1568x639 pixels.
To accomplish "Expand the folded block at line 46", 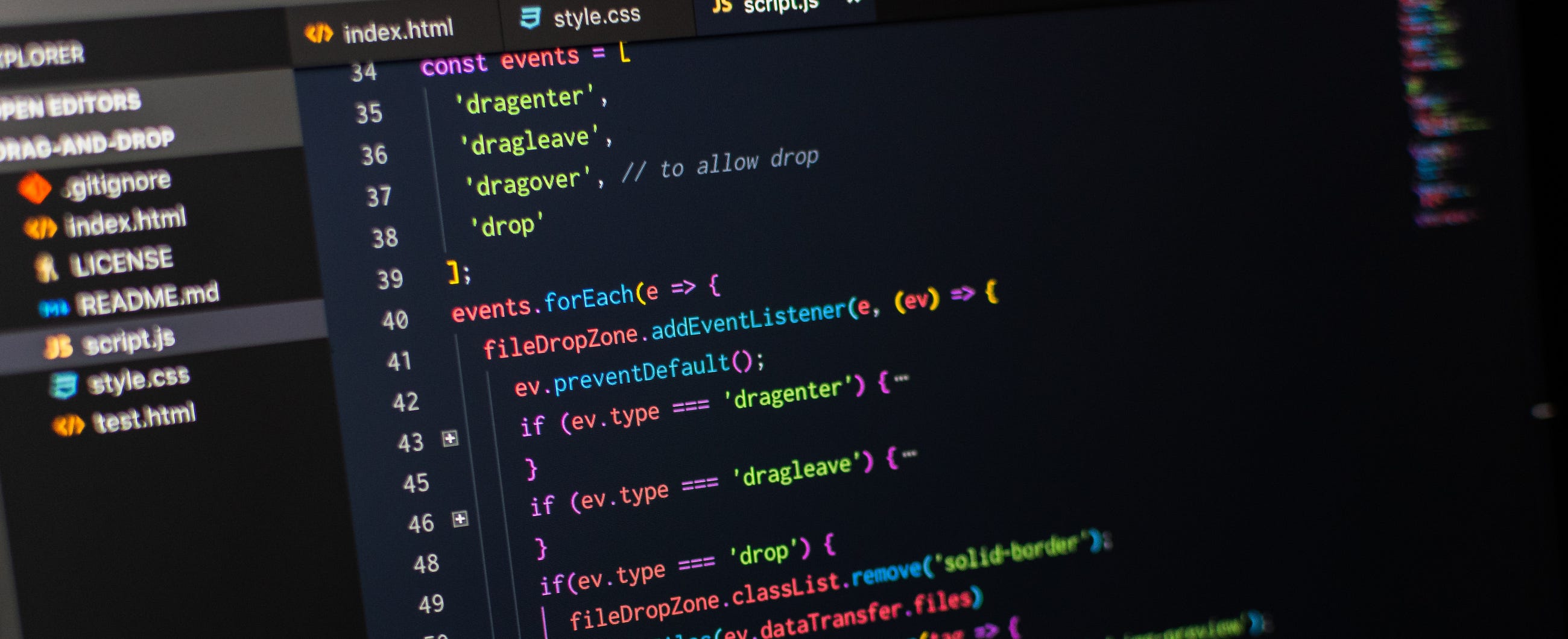I will click(x=460, y=519).
